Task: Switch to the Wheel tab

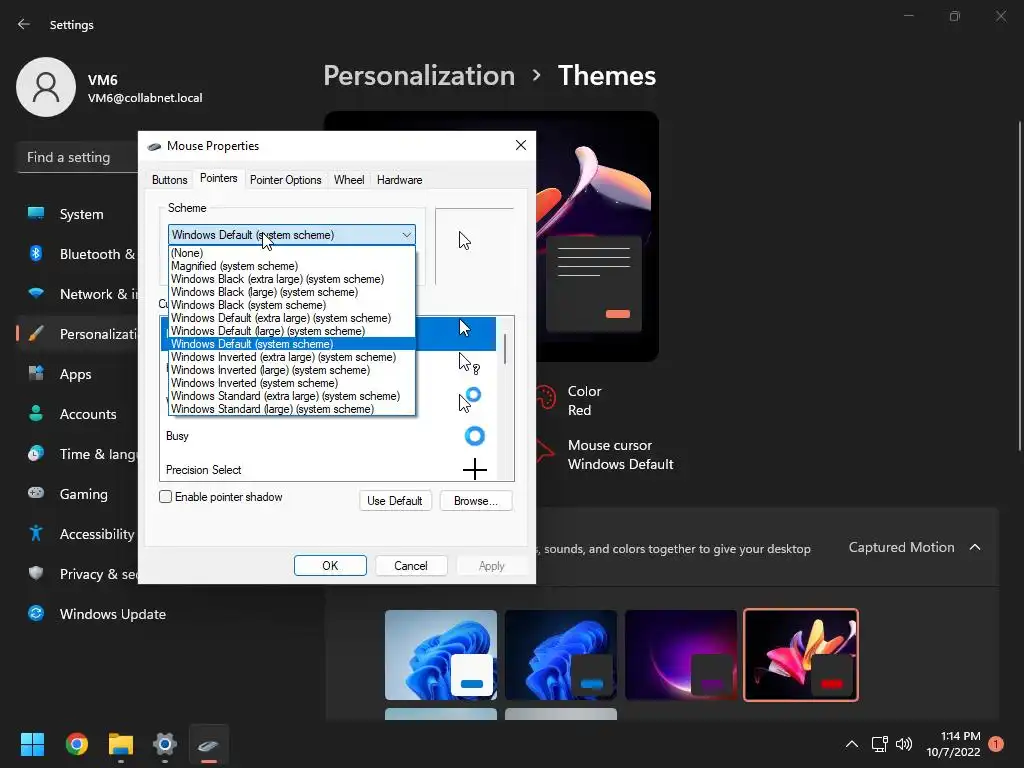Action: pyautogui.click(x=349, y=180)
